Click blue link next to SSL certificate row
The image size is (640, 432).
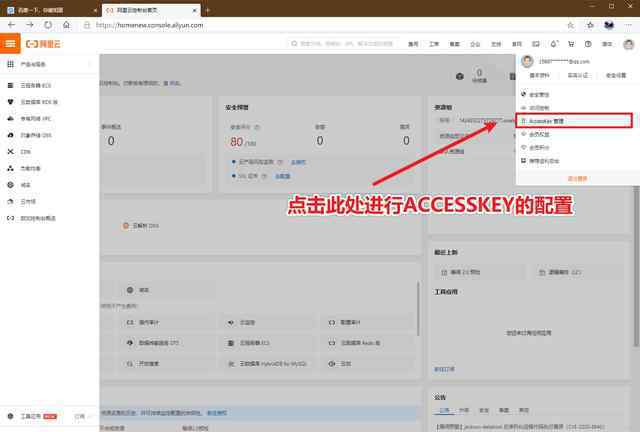[282, 176]
